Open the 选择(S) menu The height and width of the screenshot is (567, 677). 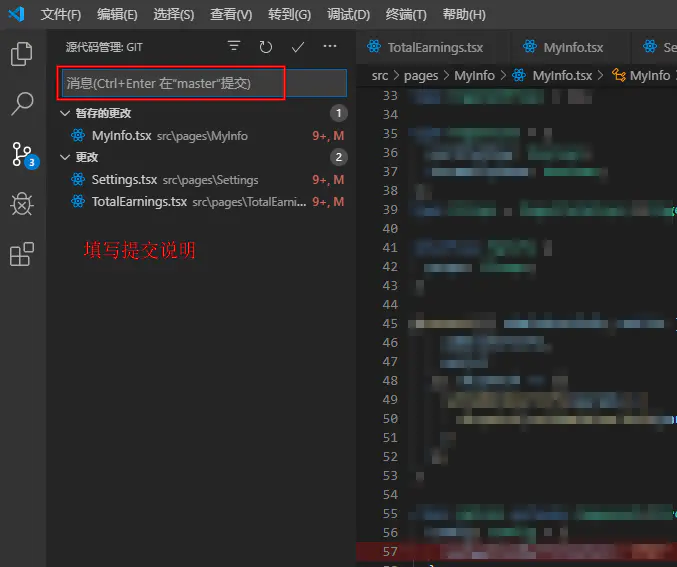(x=174, y=15)
